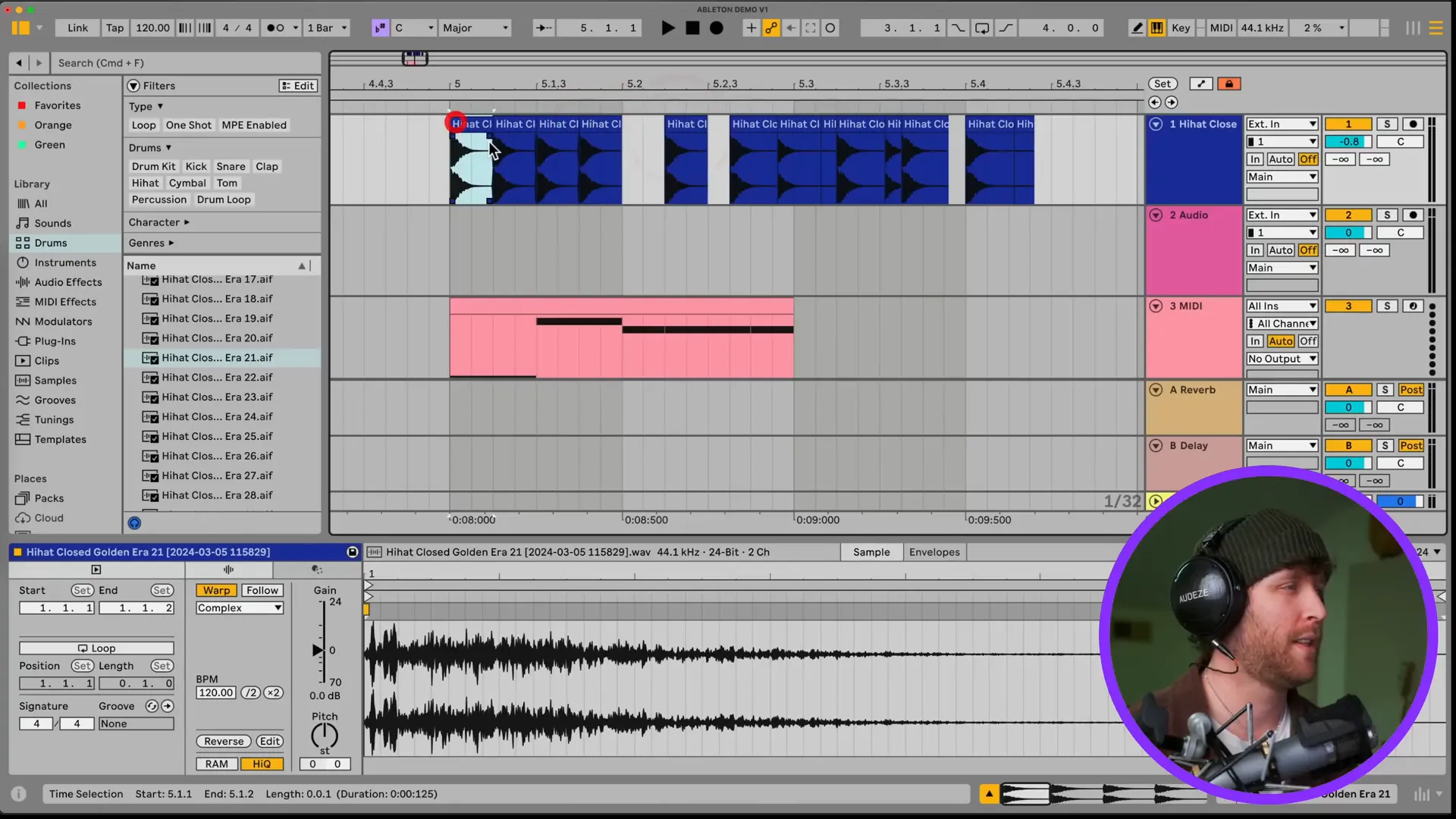Viewport: 1456px width, 819px height.
Task: Toggle the Lock Envelopes icon
Action: coord(1229,83)
